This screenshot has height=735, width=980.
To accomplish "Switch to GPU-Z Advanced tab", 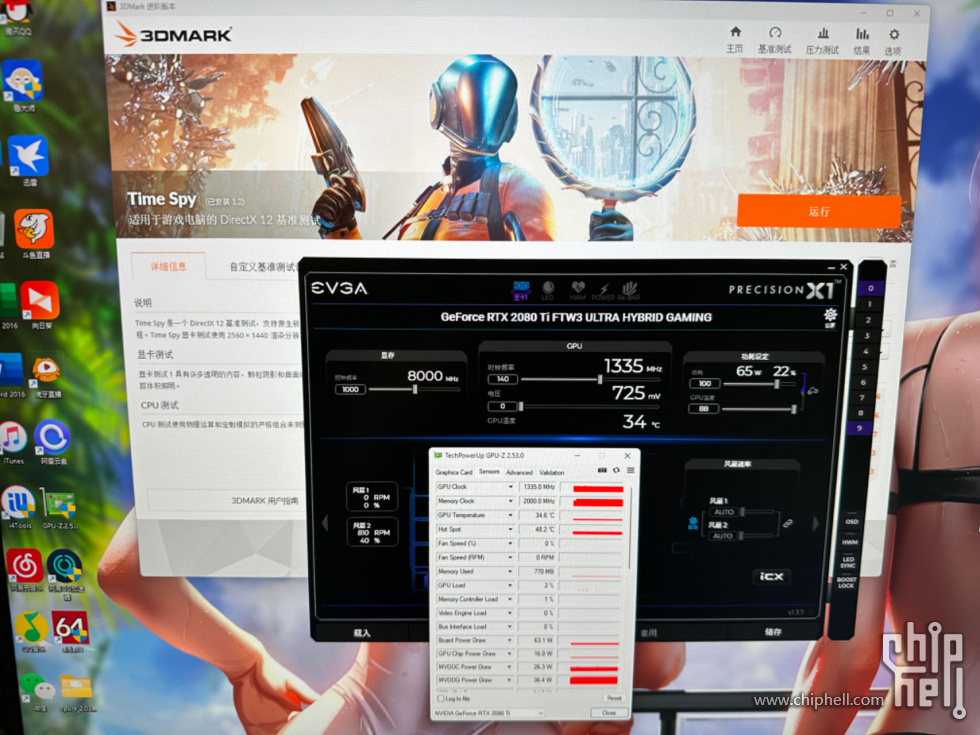I will [x=519, y=472].
